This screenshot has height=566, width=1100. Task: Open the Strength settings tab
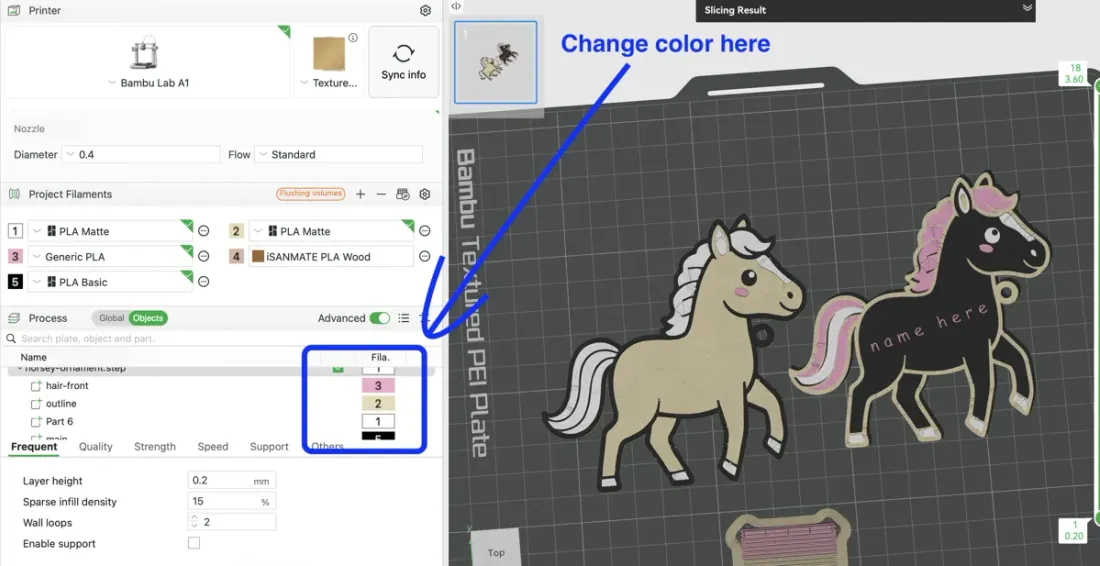(155, 447)
